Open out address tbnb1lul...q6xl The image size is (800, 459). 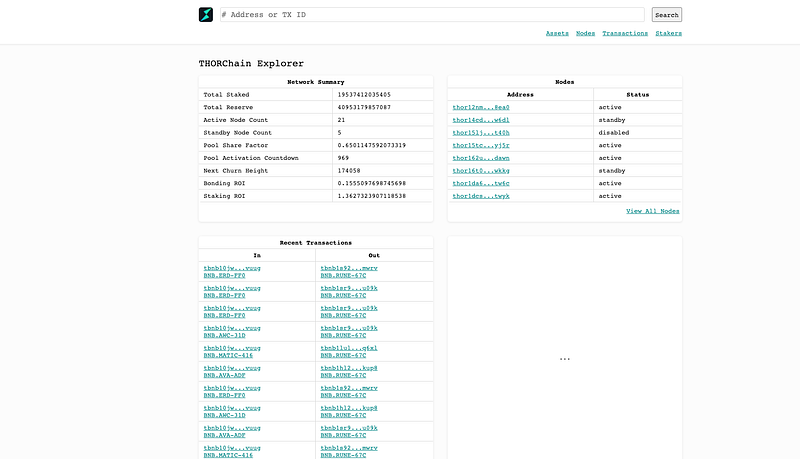pyautogui.click(x=349, y=348)
